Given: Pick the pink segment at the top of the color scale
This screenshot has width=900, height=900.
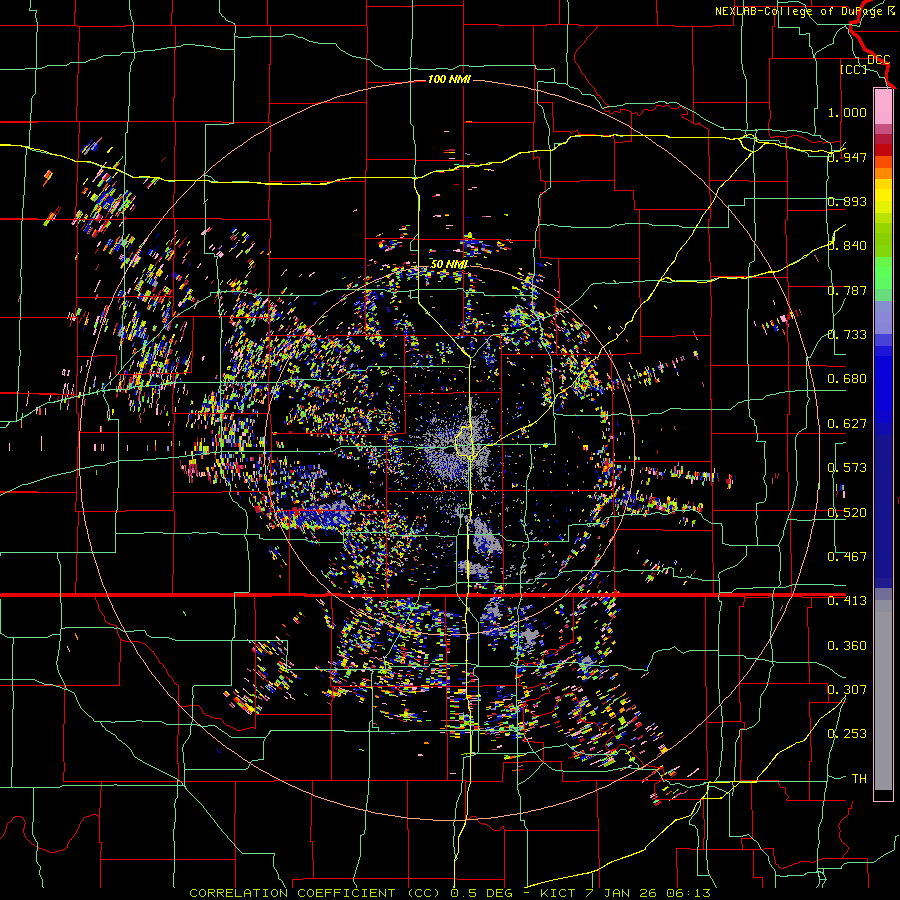Looking at the screenshot, I should (883, 106).
